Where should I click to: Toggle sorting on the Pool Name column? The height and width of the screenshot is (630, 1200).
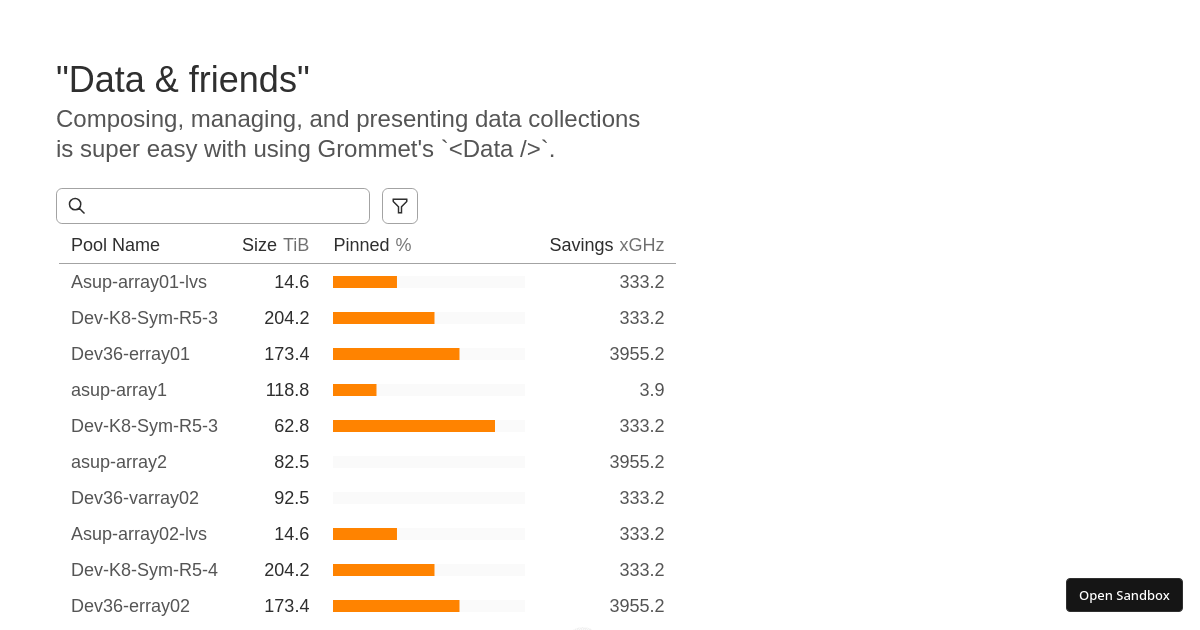coord(115,245)
